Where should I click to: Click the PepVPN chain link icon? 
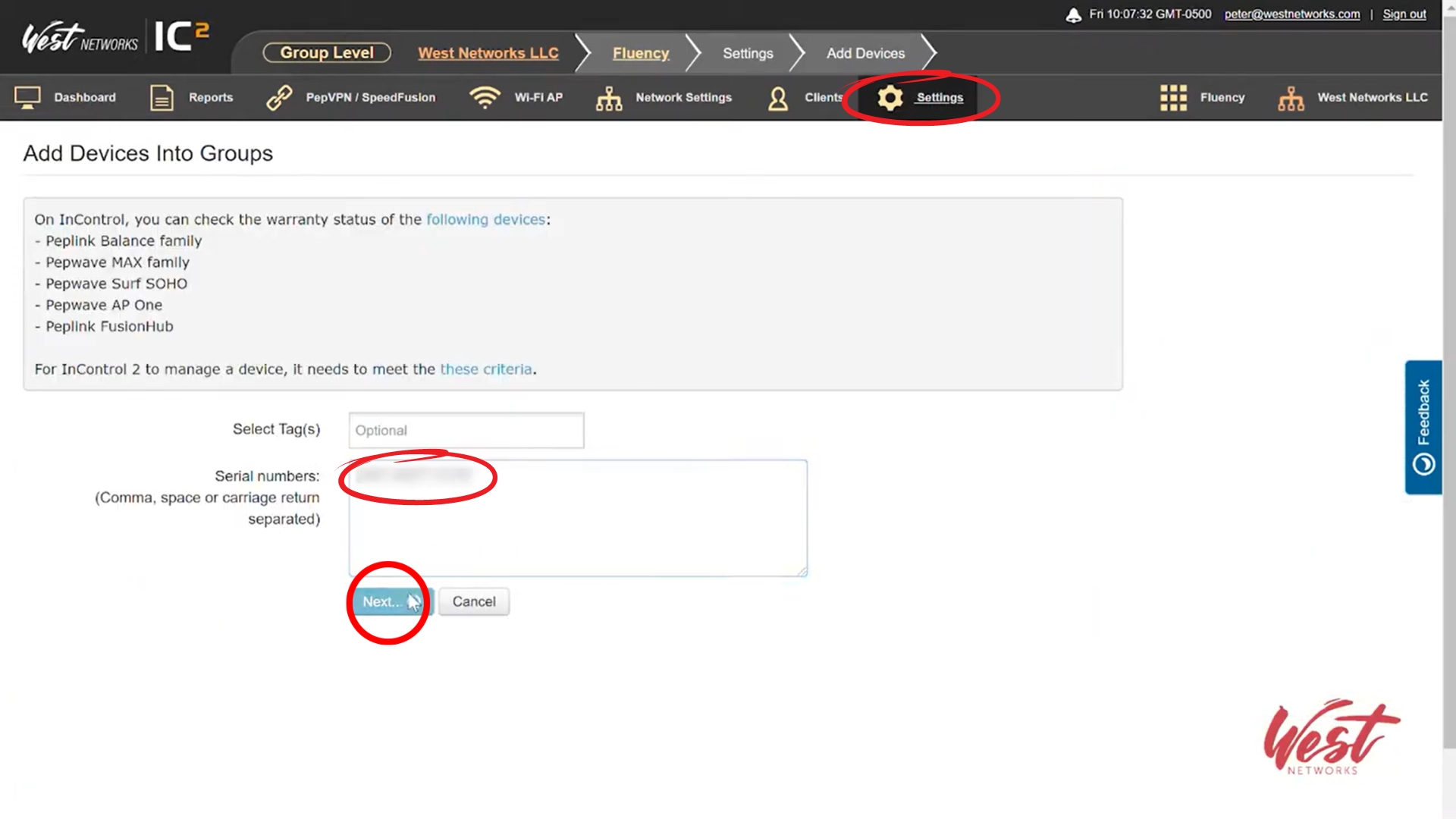[279, 98]
